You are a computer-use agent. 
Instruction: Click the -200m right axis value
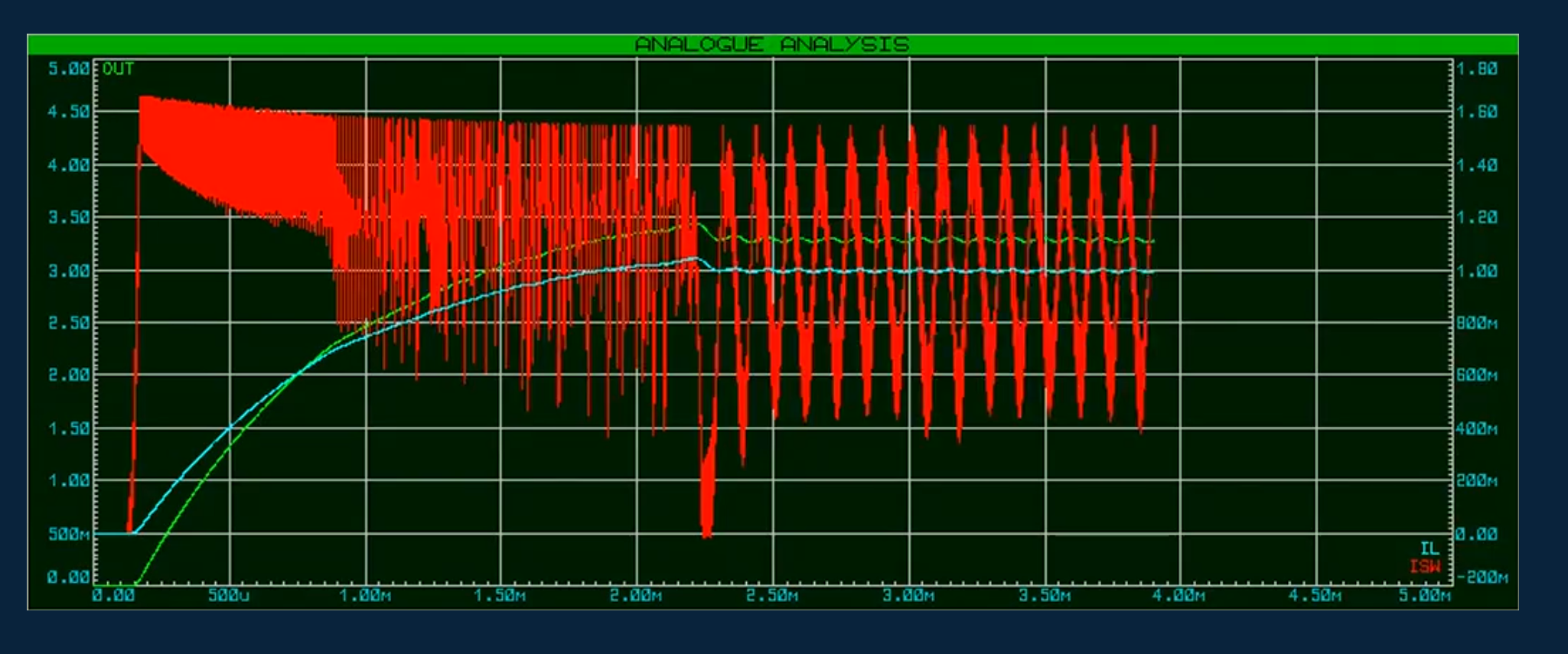click(1482, 577)
